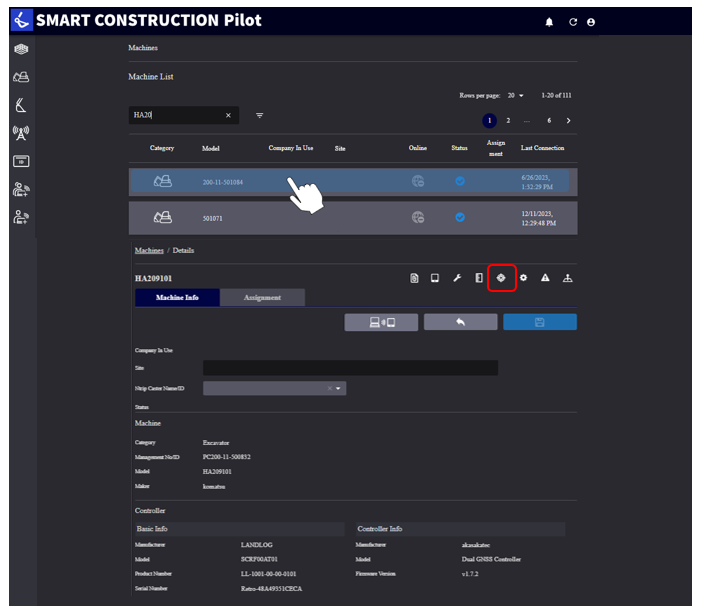Open the warning triangle alerts icon
Viewport: 705px width, 614px height.
[x=545, y=278]
